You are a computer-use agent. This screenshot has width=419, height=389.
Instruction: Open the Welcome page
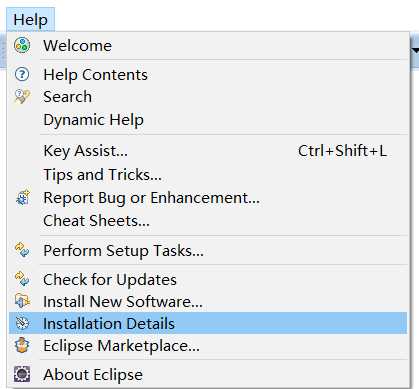77,45
